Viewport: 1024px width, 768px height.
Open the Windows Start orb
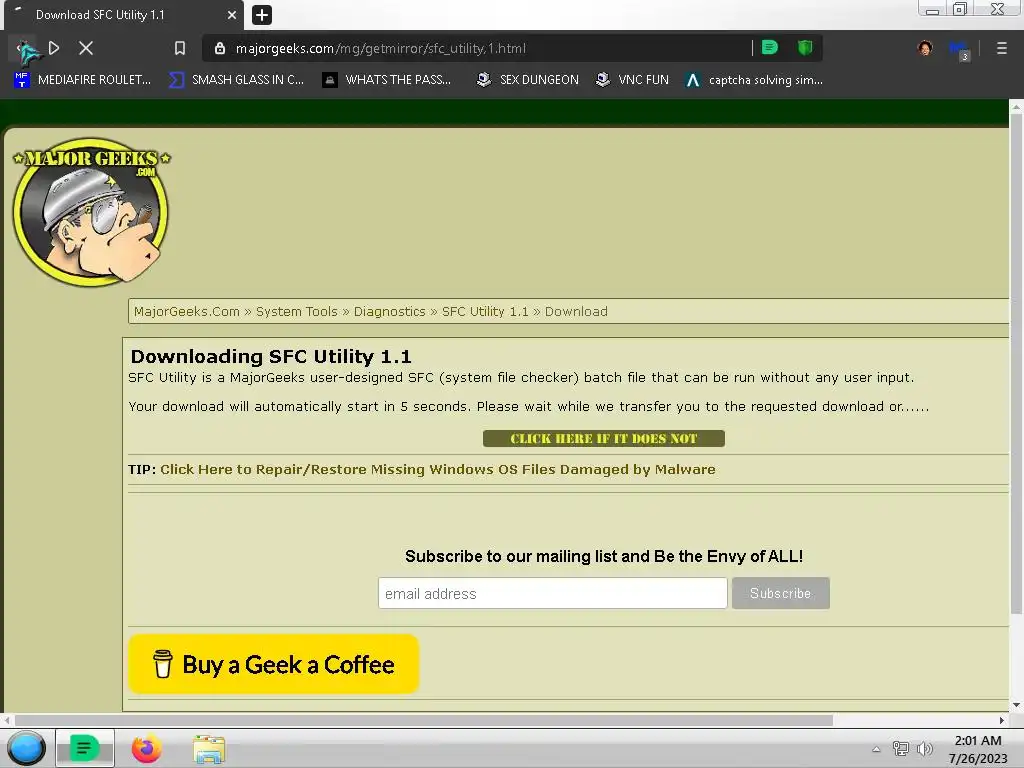click(x=26, y=748)
